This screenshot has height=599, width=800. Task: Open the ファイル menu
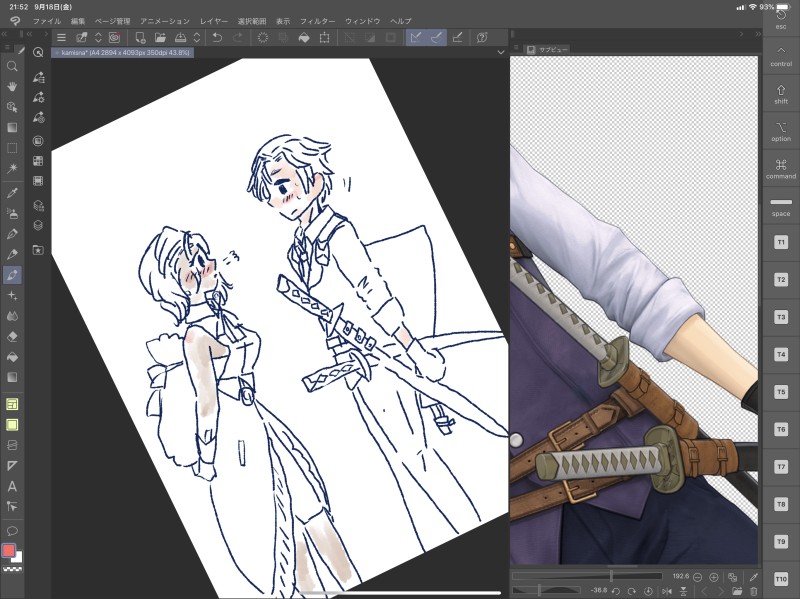coord(47,21)
